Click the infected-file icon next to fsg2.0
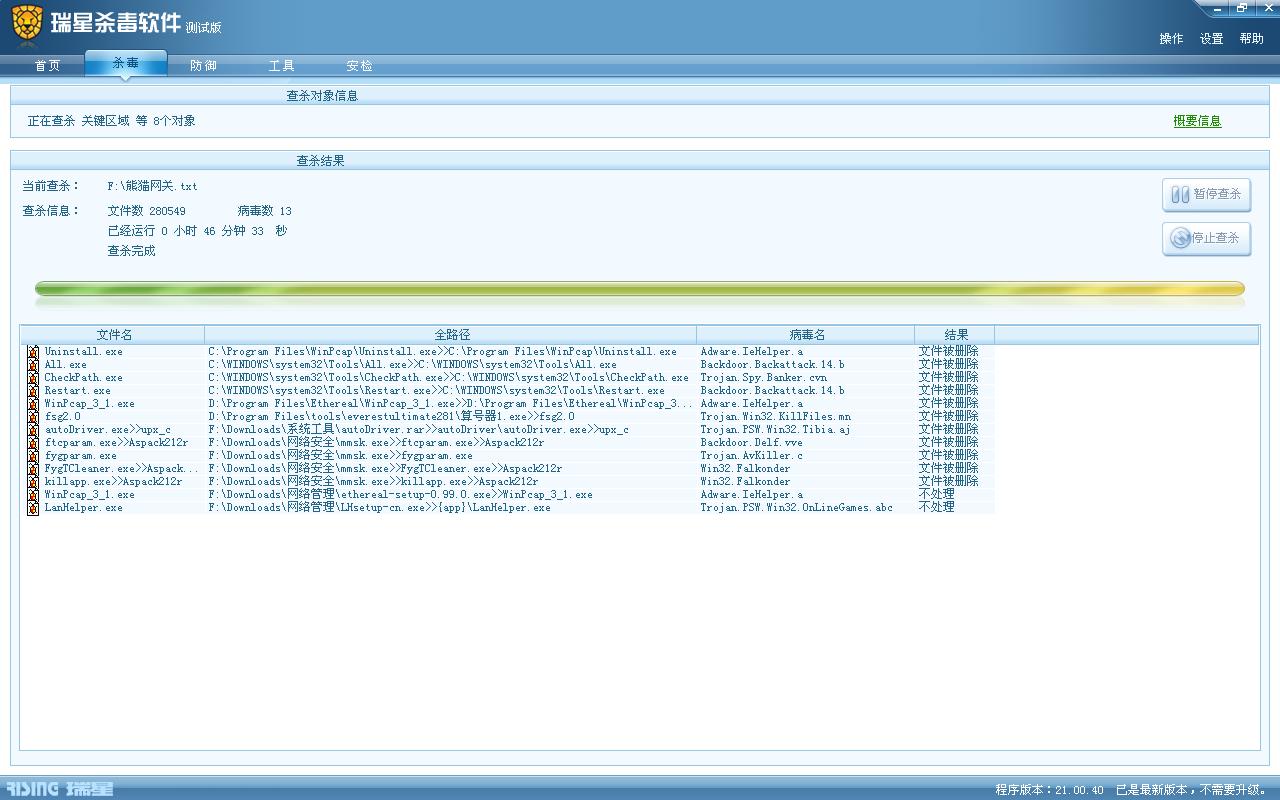 33,417
